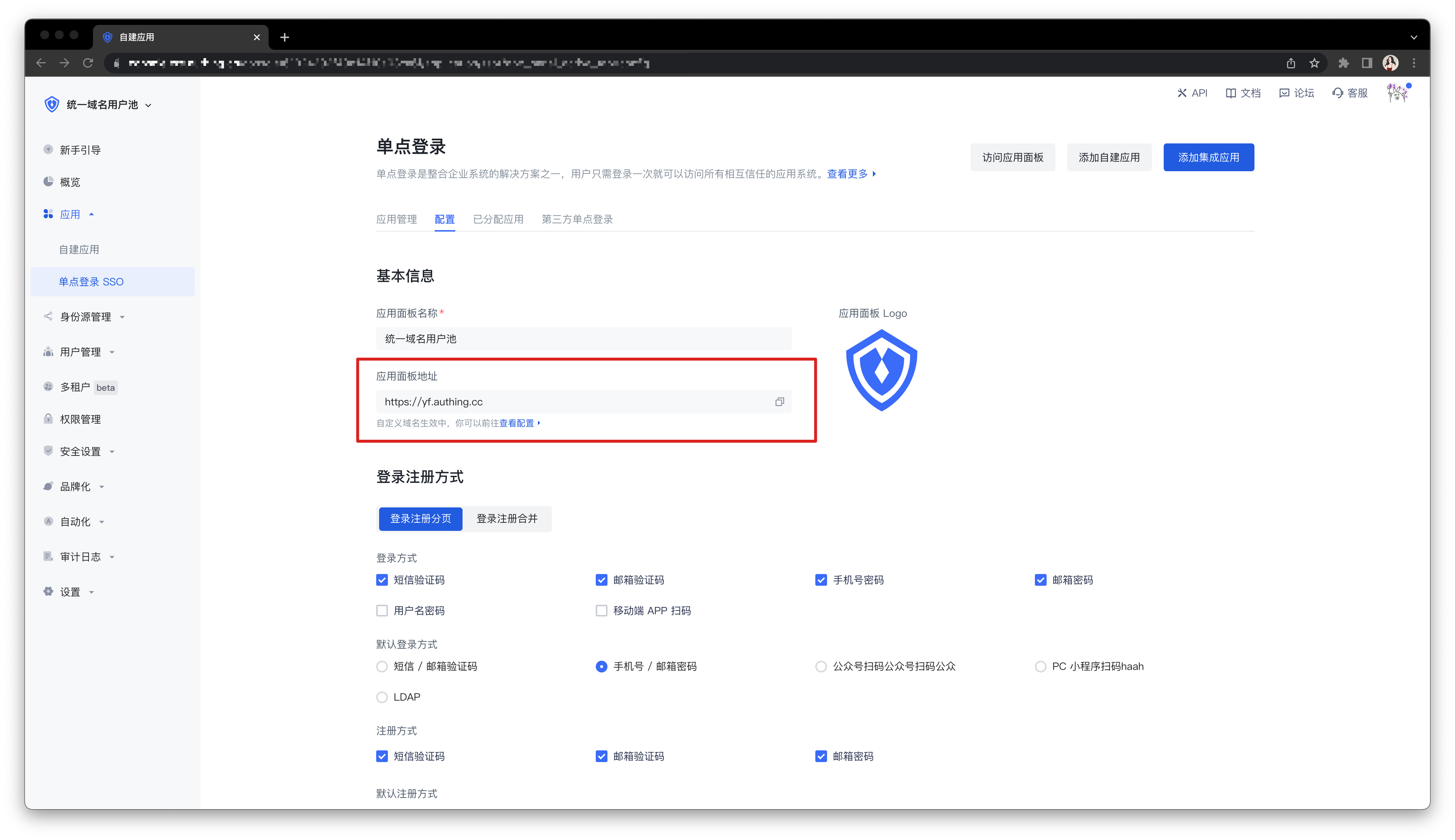Viewport: 1455px width, 840px height.
Task: Click the 客服 support headset icon
Action: tap(1337, 93)
